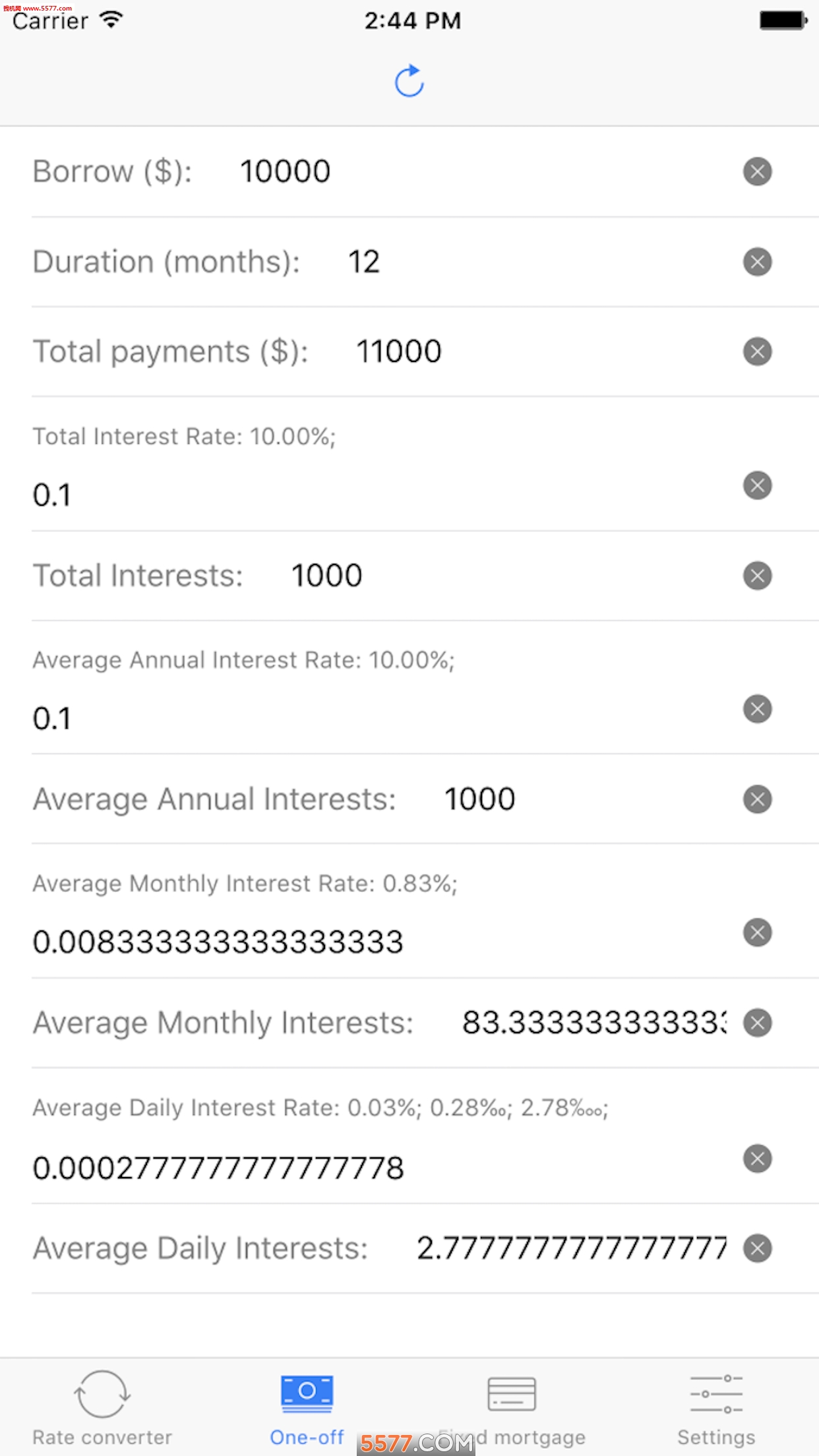Clear the Borrow amount field
This screenshot has height=1456, width=819.
pos(757,171)
